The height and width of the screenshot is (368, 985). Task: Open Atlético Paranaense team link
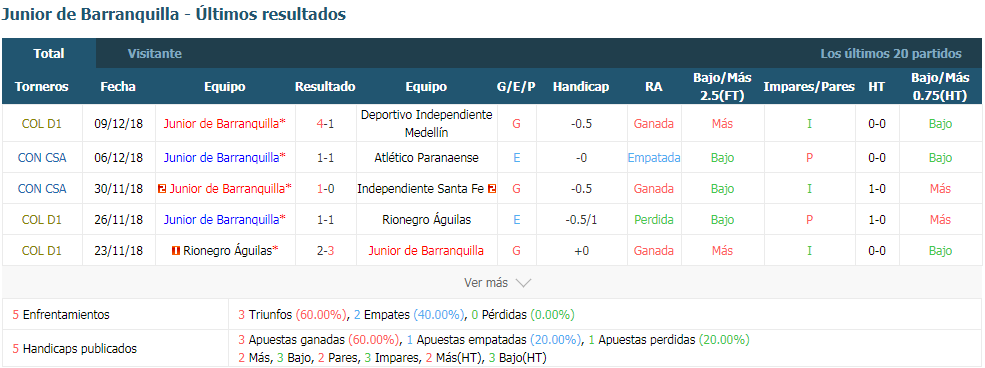pos(427,158)
